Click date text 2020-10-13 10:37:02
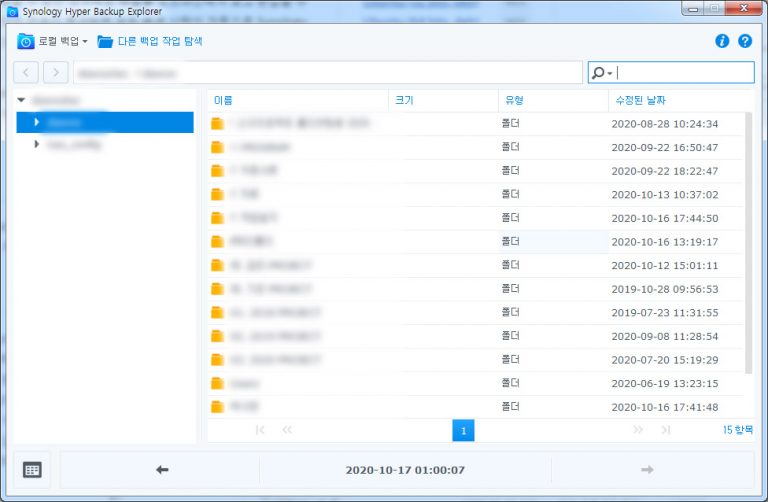Viewport: 768px width, 502px height. tap(665, 195)
